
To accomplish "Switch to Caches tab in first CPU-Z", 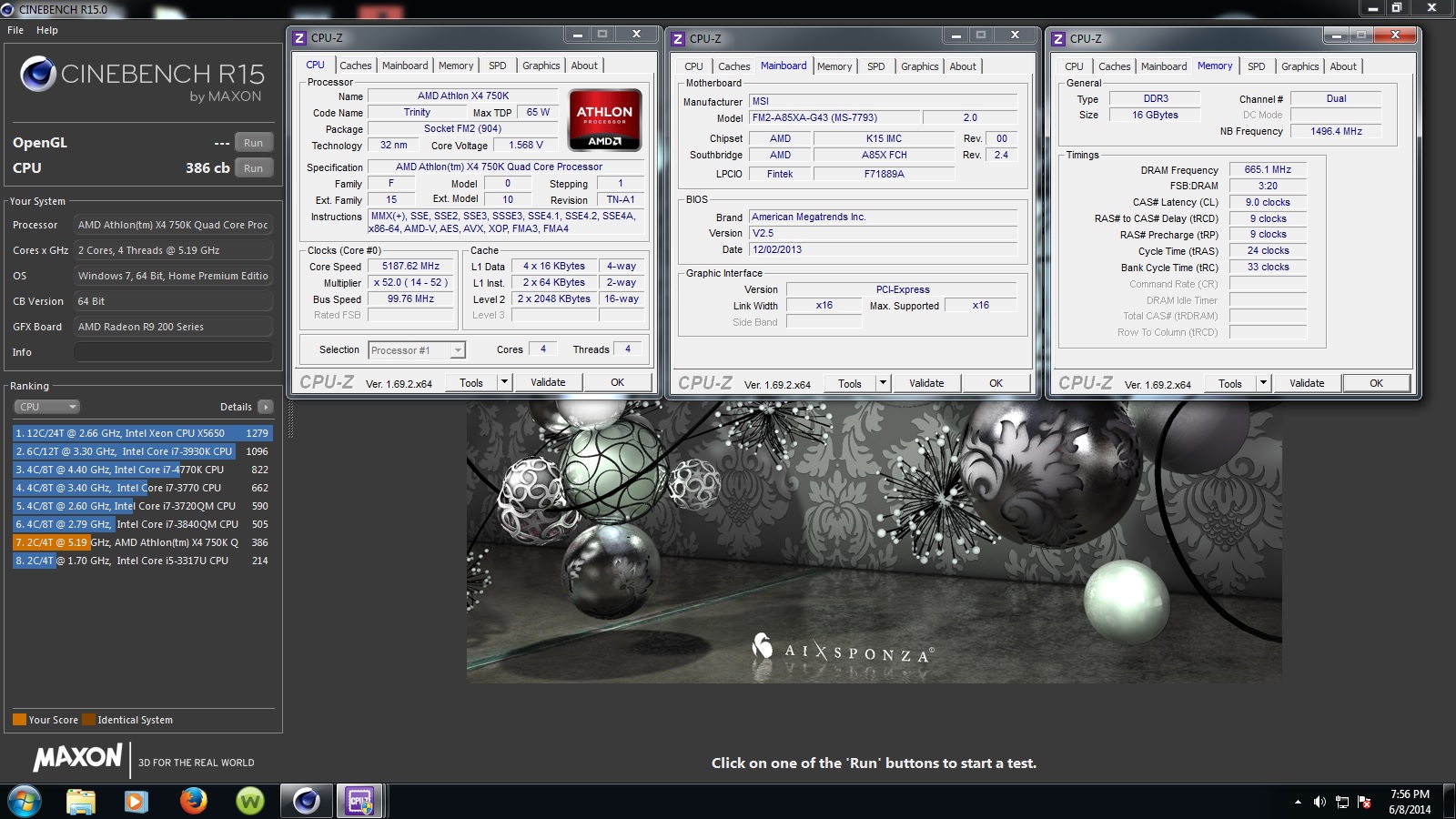I will (356, 66).
